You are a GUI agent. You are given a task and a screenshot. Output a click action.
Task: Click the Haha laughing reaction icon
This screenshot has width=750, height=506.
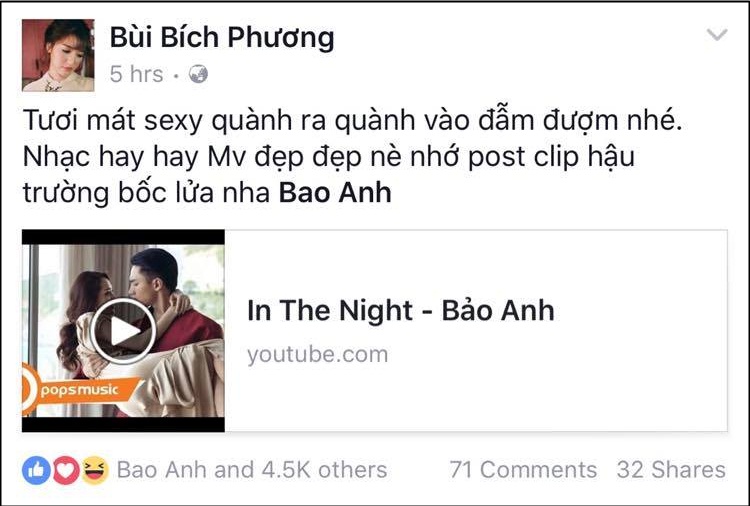coord(95,470)
